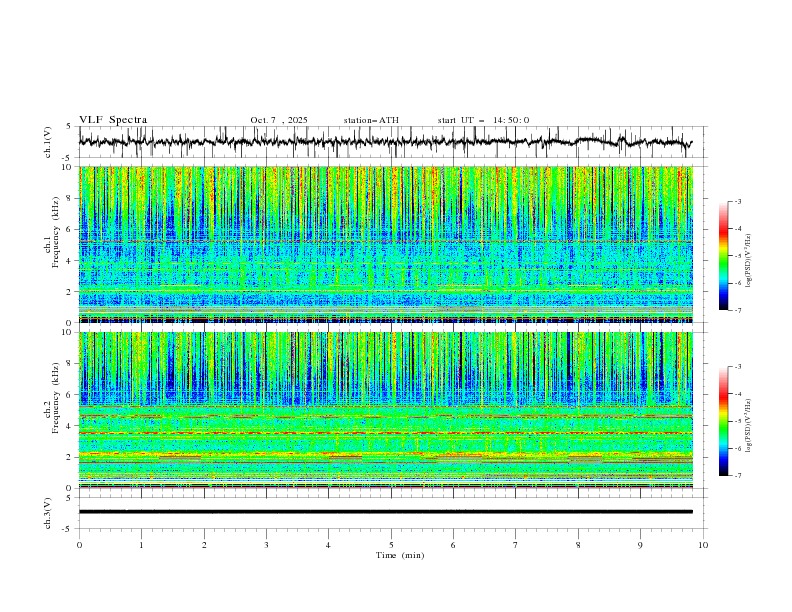This screenshot has width=792, height=612.
Task: Click the "station=ATH" header label
Action: (x=371, y=120)
